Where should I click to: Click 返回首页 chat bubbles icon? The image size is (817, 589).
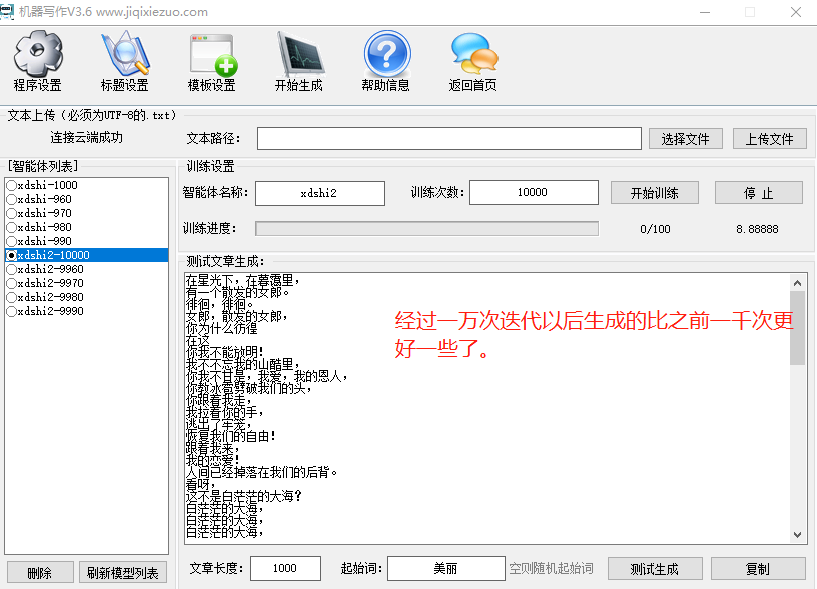tap(473, 54)
